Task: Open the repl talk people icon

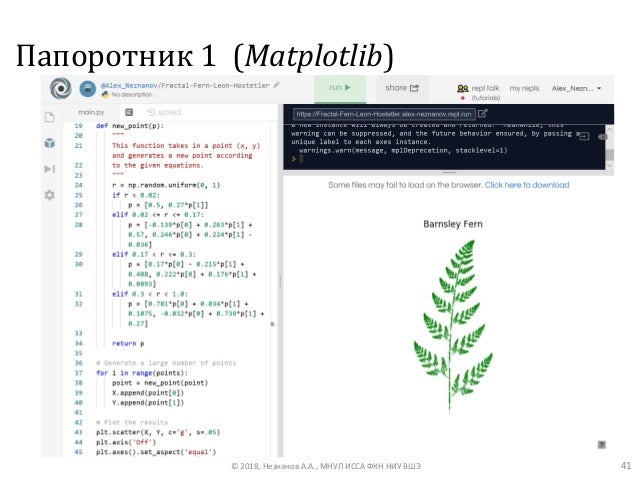Action: pos(463,88)
